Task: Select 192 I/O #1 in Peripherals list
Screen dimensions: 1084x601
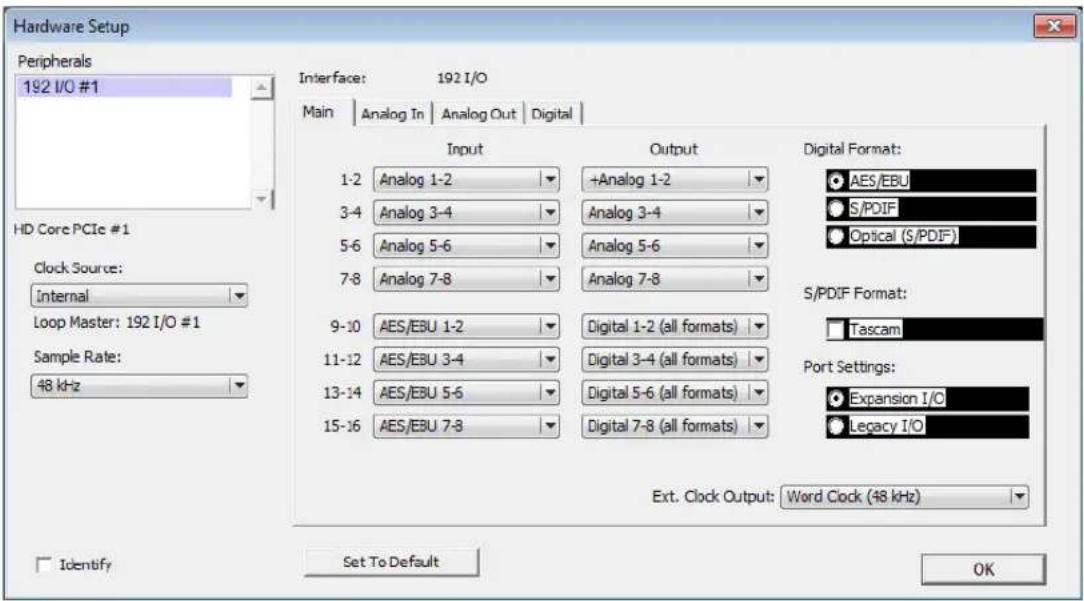Action: pyautogui.click(x=124, y=87)
